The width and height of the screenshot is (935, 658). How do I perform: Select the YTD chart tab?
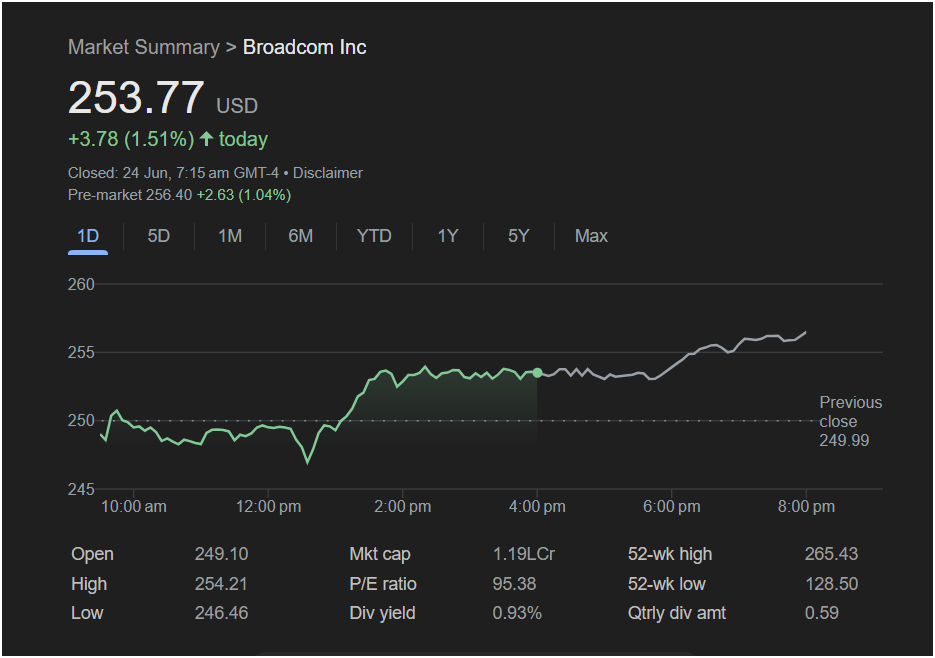pyautogui.click(x=374, y=236)
